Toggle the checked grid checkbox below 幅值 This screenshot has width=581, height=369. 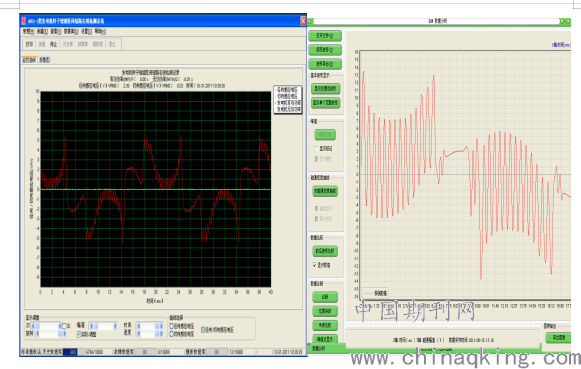click(x=79, y=334)
